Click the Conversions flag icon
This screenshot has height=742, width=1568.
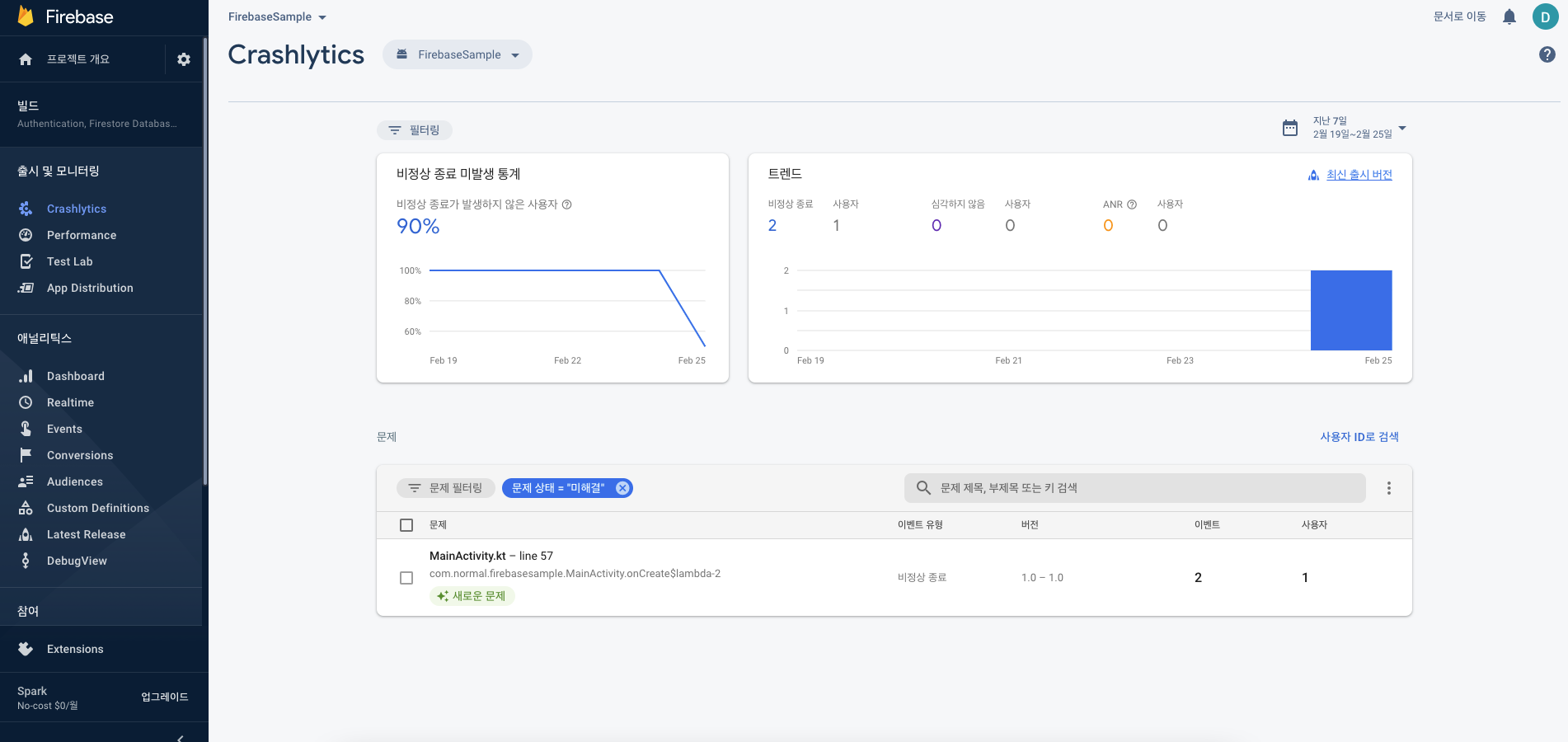[x=26, y=455]
